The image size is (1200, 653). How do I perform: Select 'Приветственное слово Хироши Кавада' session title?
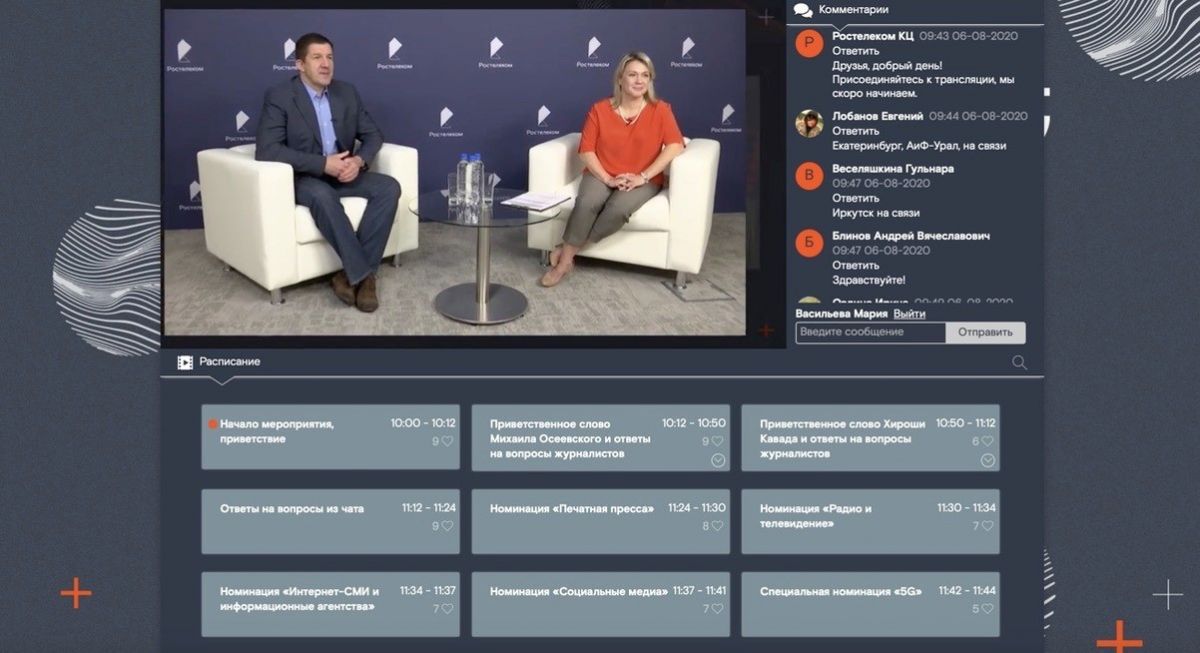[842, 438]
